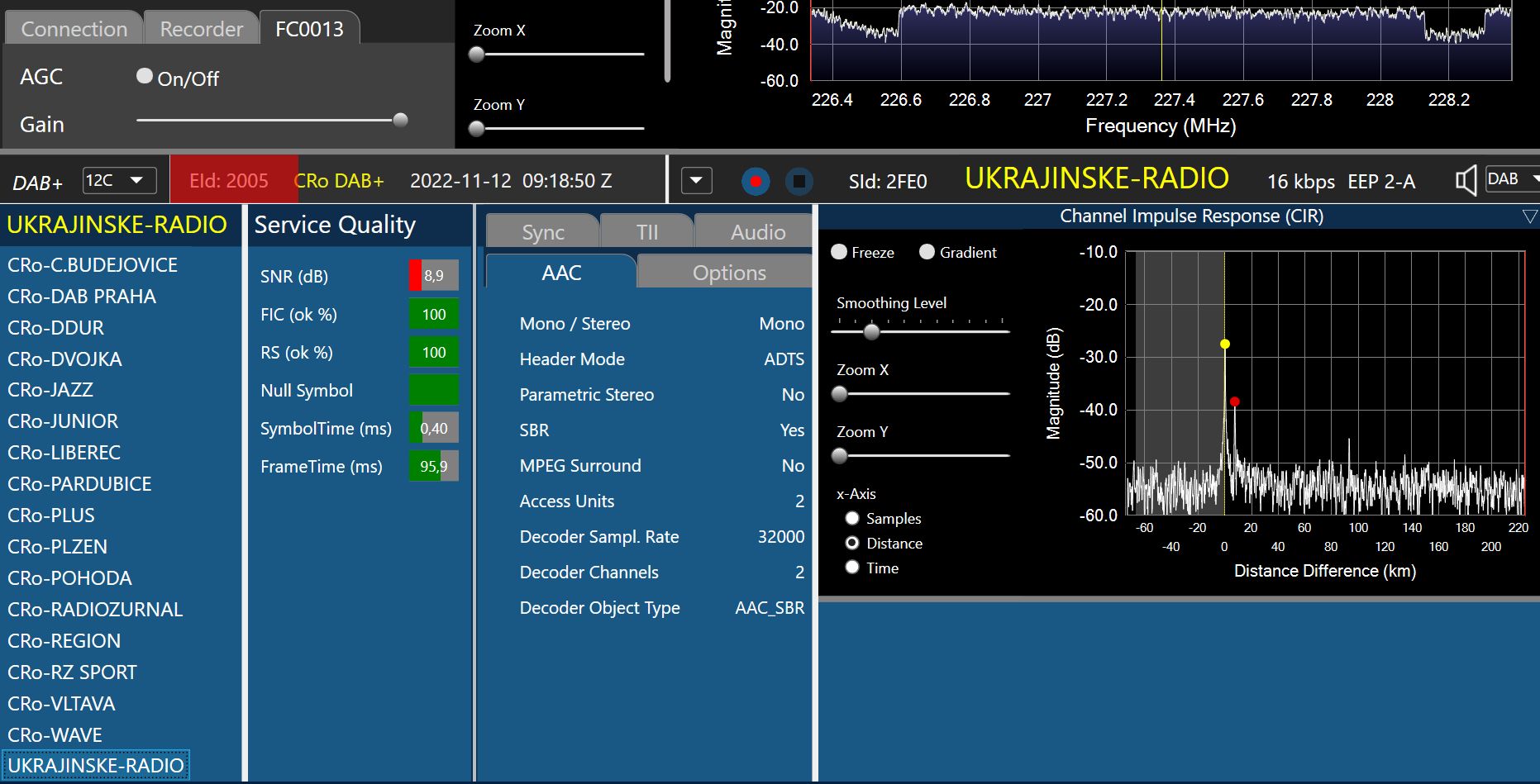
Task: Select Samples for the x-Axis
Action: pos(852,518)
